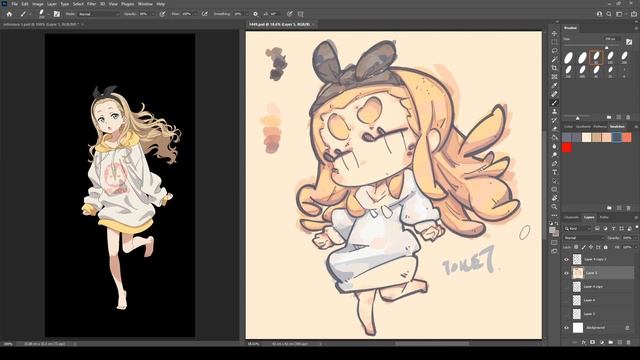Screen dimensions: 640x360
Task: Open the File menu
Action: point(14,4)
